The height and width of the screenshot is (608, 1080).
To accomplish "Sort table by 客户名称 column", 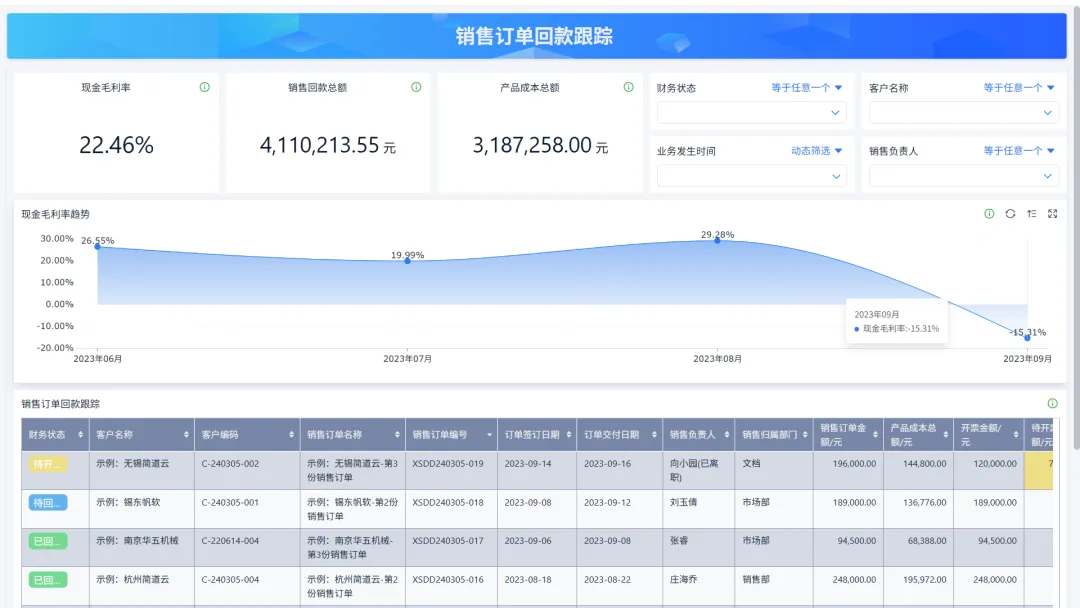I will pos(186,434).
